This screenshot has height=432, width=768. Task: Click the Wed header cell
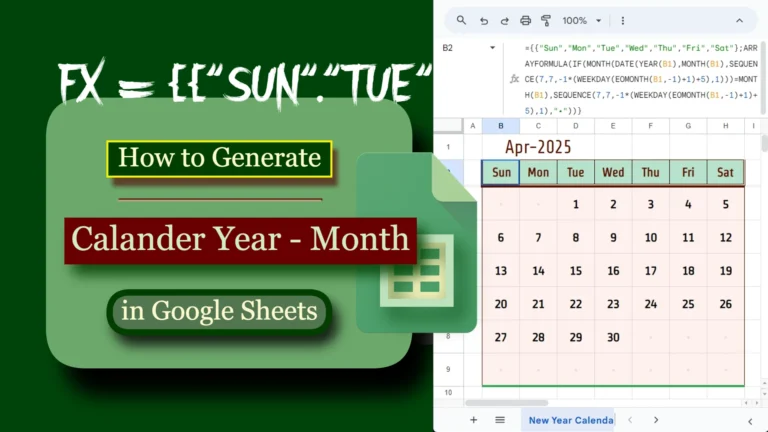(613, 172)
